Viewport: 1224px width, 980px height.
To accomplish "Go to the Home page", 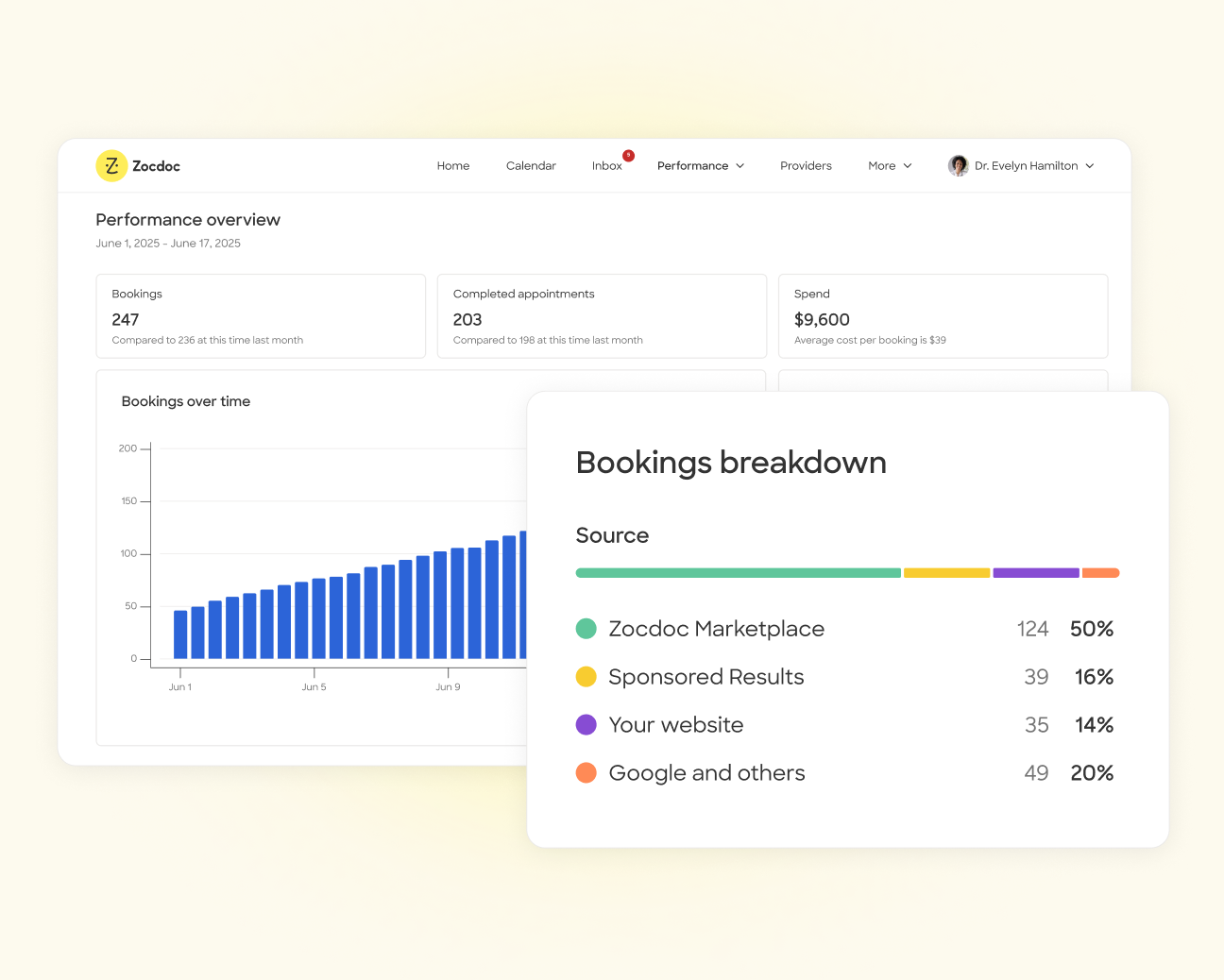I will (453, 165).
